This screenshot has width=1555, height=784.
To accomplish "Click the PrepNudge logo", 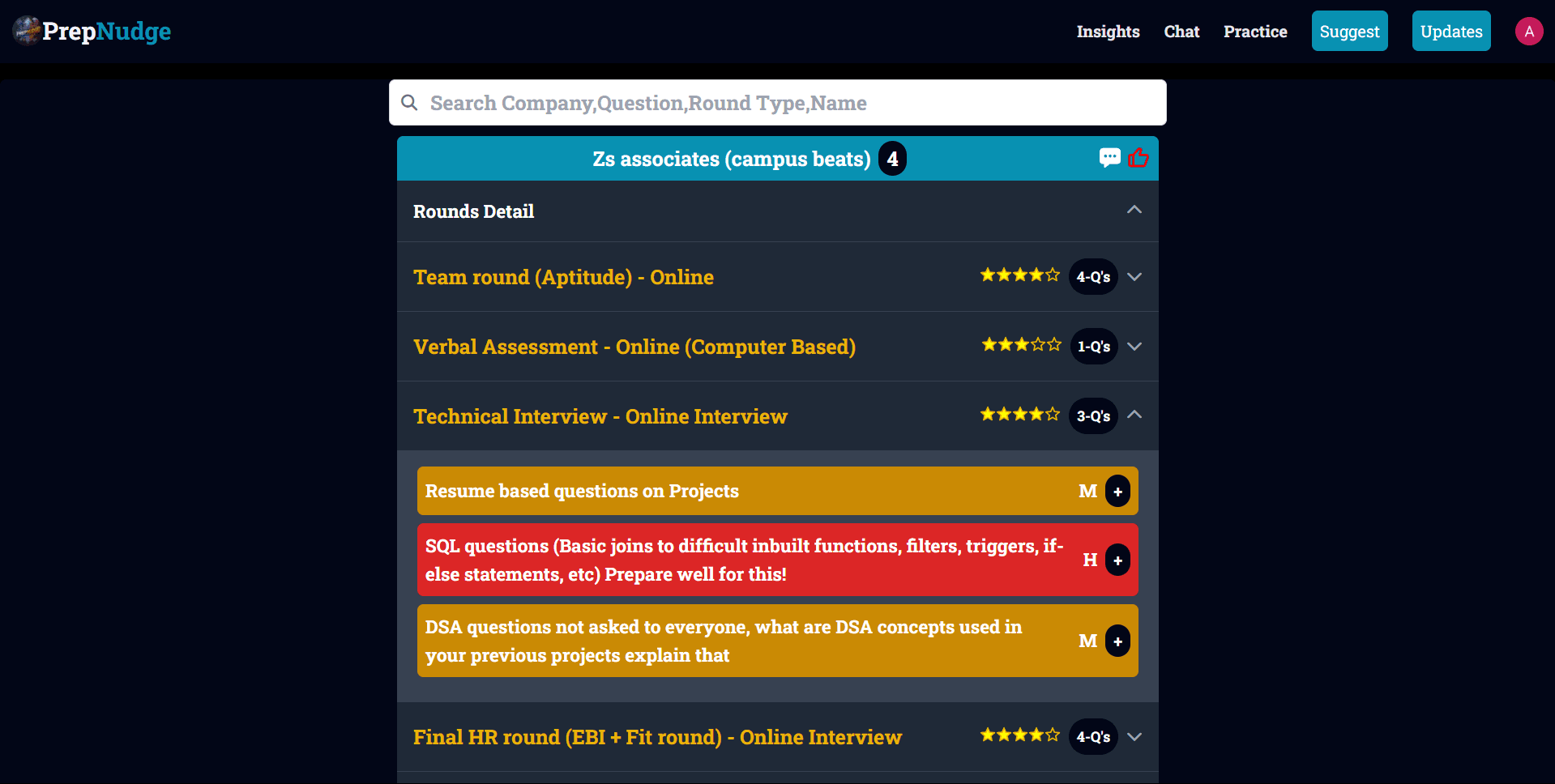I will 92,31.
